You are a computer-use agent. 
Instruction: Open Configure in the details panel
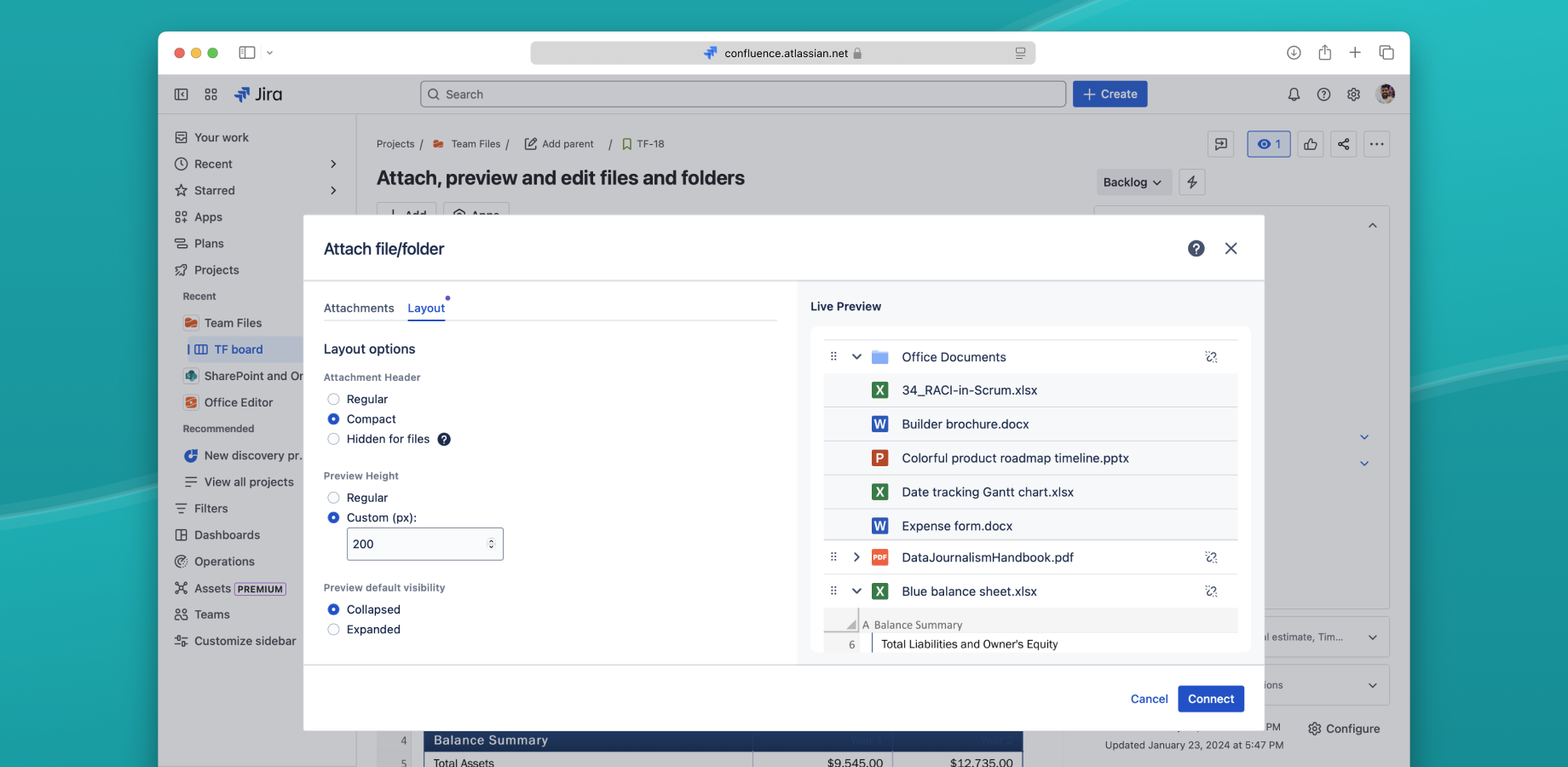(1344, 729)
